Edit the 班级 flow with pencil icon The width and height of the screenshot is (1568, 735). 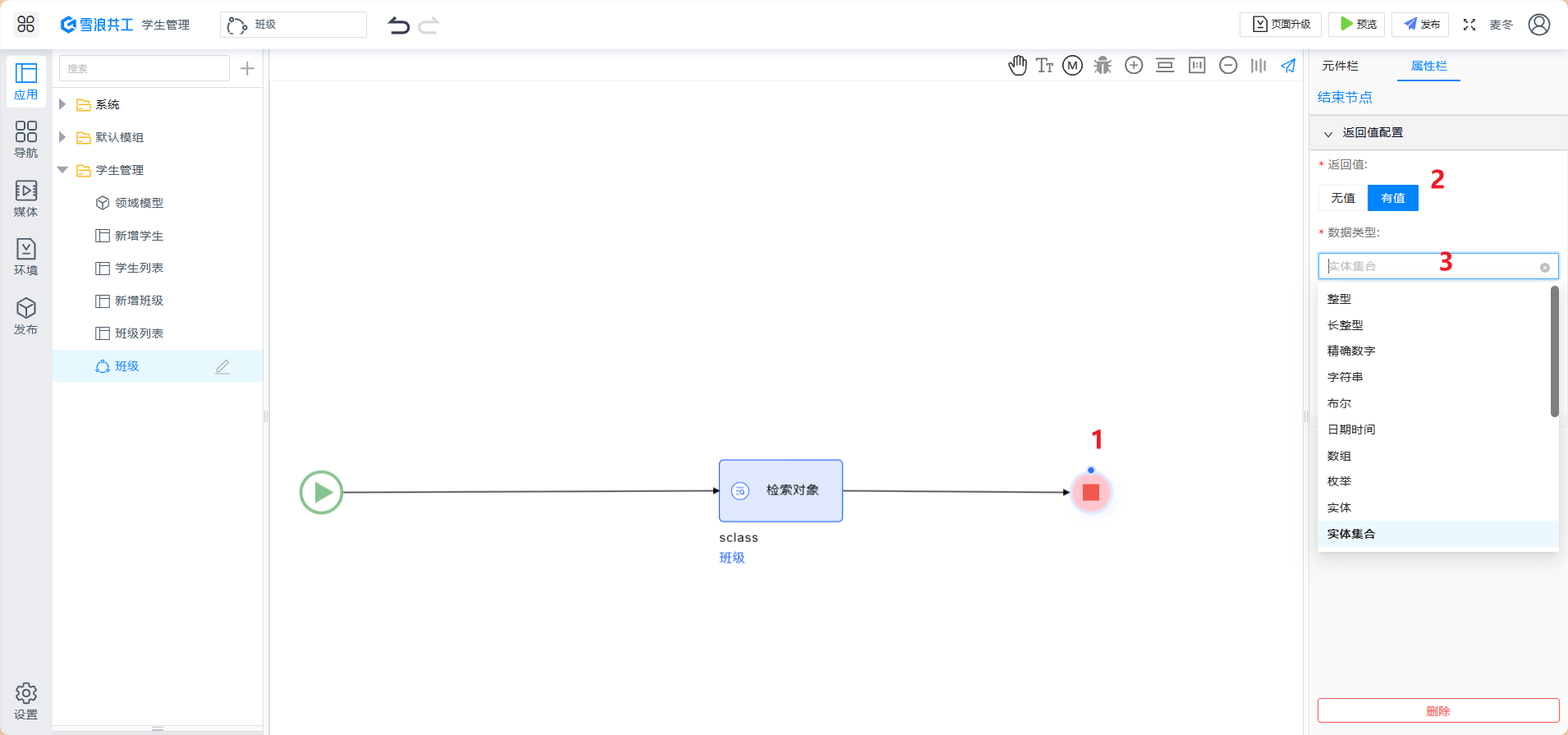pos(222,366)
